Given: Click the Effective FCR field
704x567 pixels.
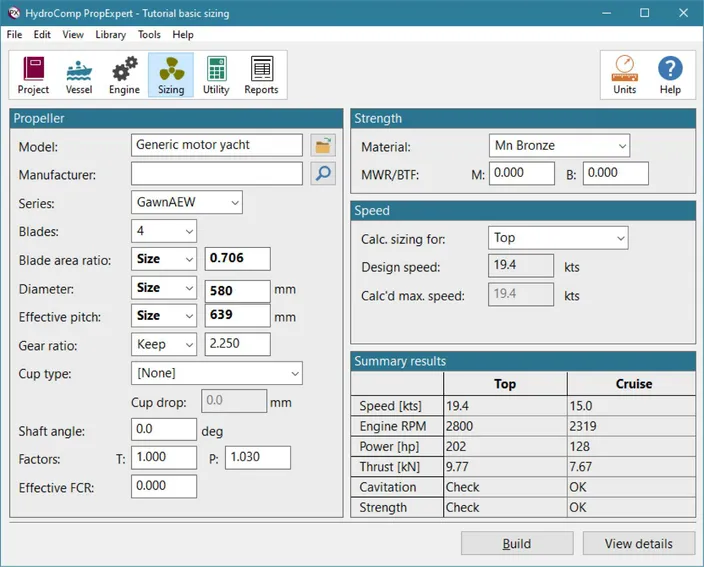Looking at the screenshot, I should (164, 486).
